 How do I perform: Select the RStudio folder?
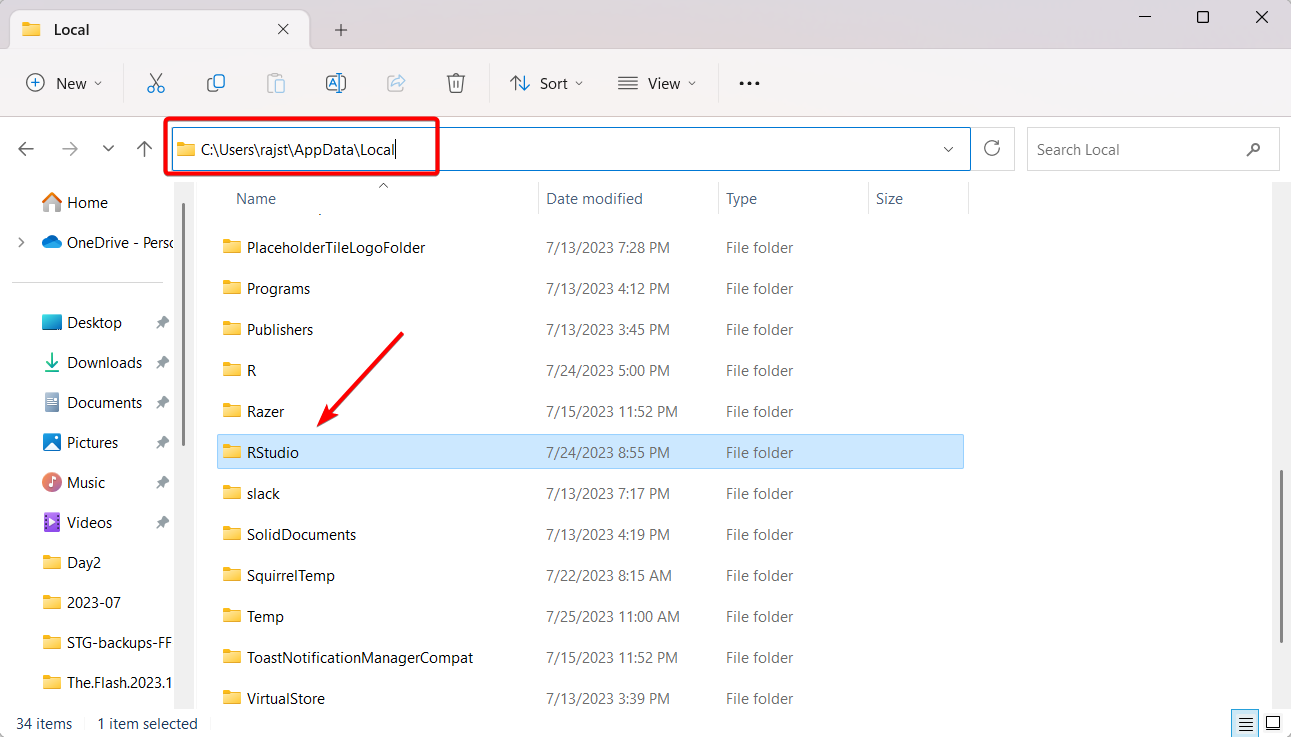point(590,452)
